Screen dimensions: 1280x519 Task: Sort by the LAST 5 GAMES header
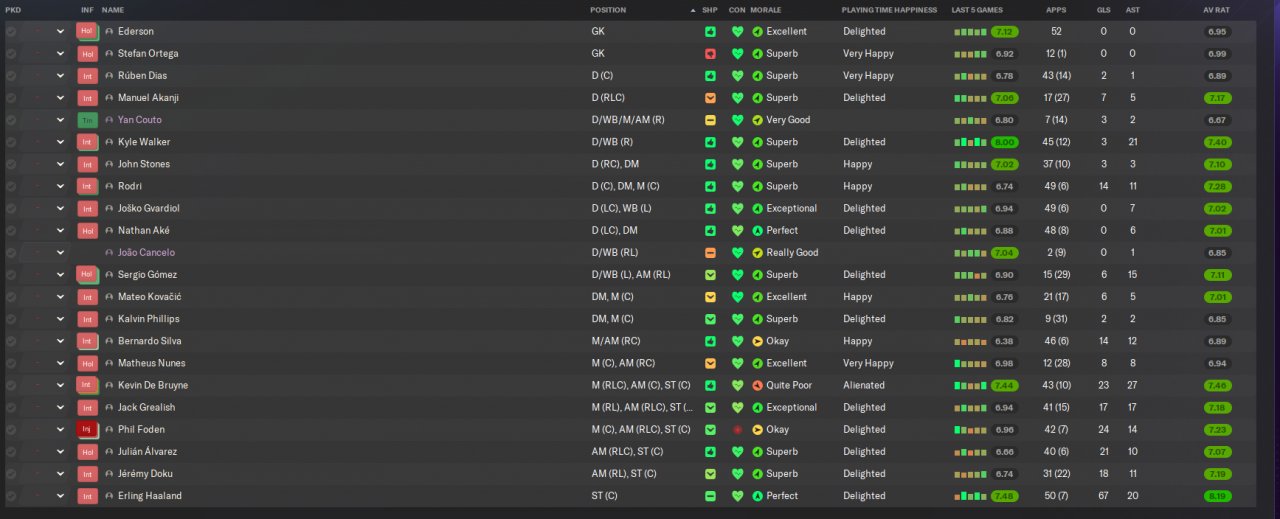[x=977, y=10]
